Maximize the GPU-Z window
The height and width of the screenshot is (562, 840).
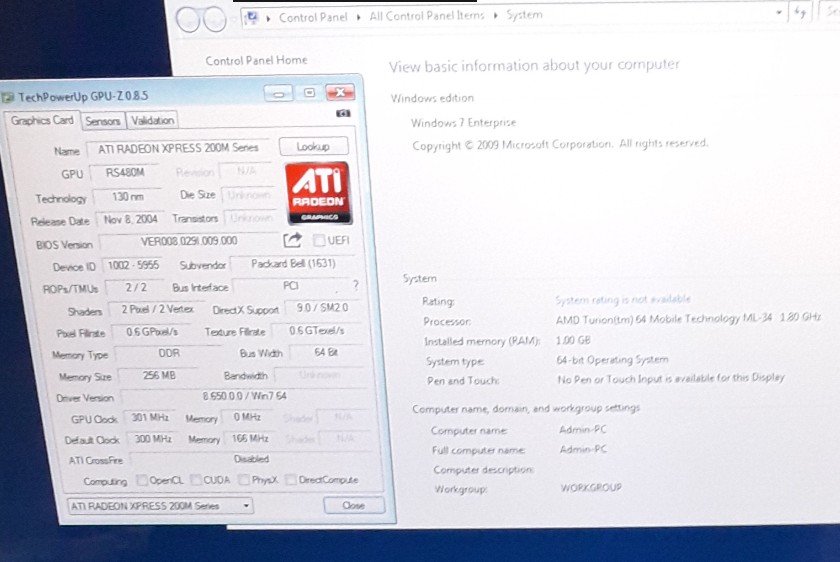click(x=309, y=93)
